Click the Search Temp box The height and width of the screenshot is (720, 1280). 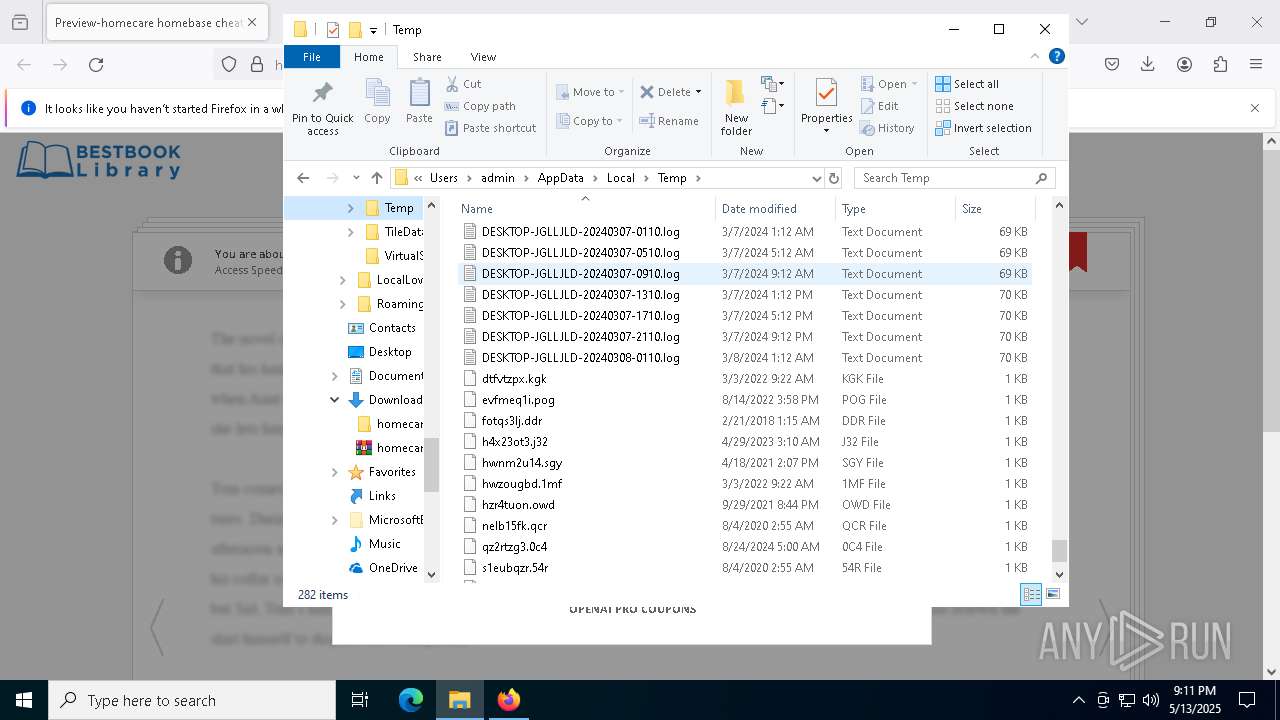954,178
